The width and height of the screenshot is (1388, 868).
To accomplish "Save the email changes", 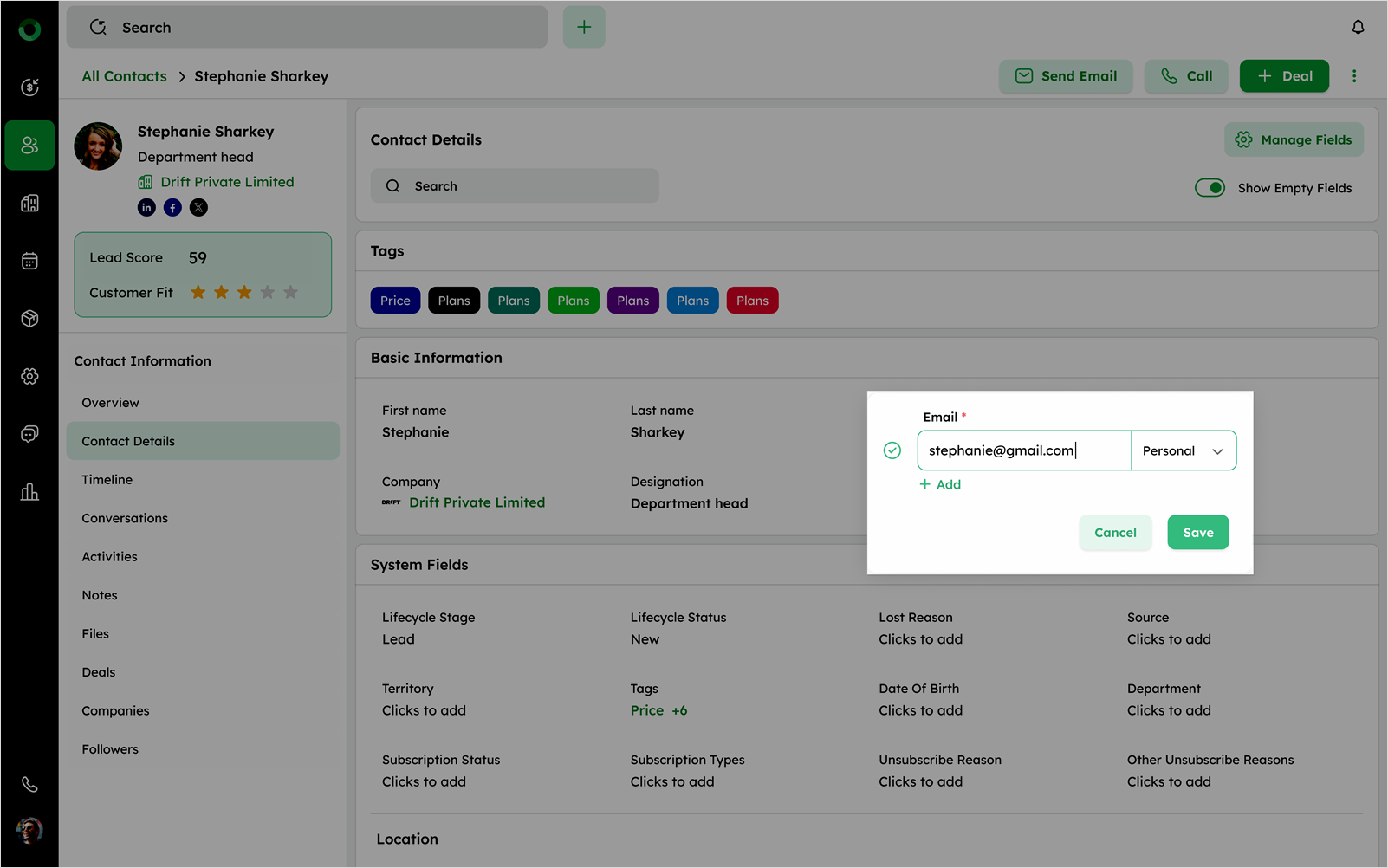I will (x=1197, y=533).
